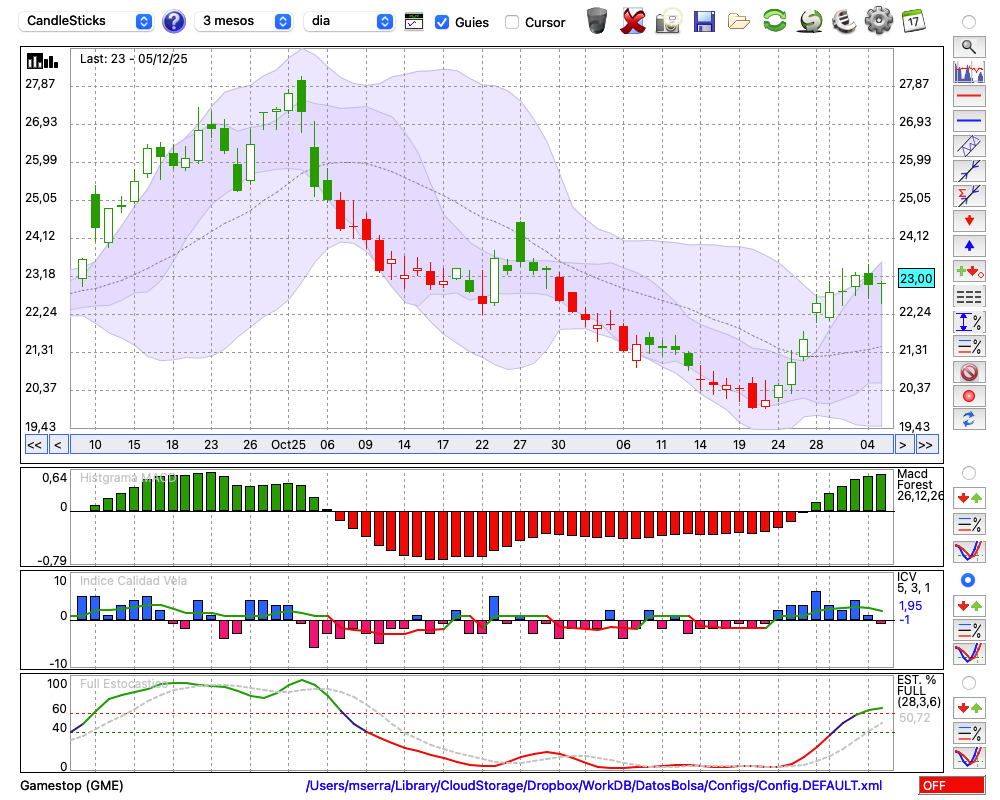Uncheck the Guies checkbox
The width and height of the screenshot is (1000, 800).
click(442, 22)
